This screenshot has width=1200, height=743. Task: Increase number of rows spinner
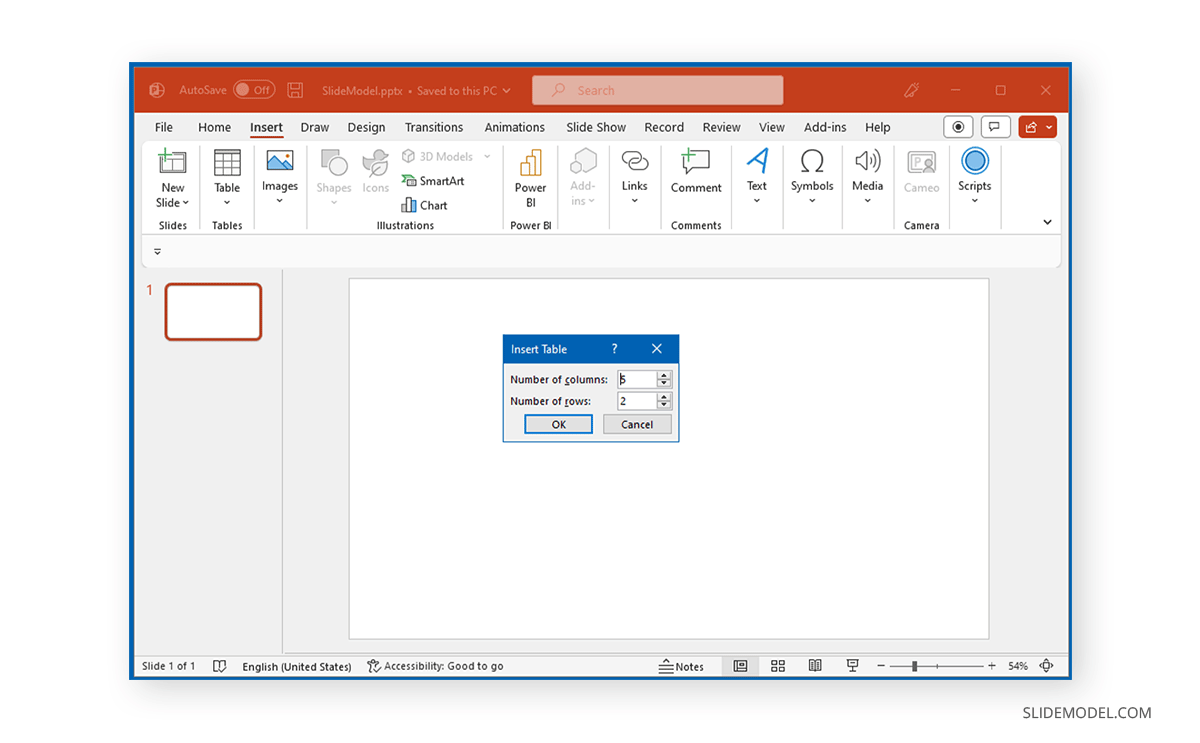coord(664,397)
